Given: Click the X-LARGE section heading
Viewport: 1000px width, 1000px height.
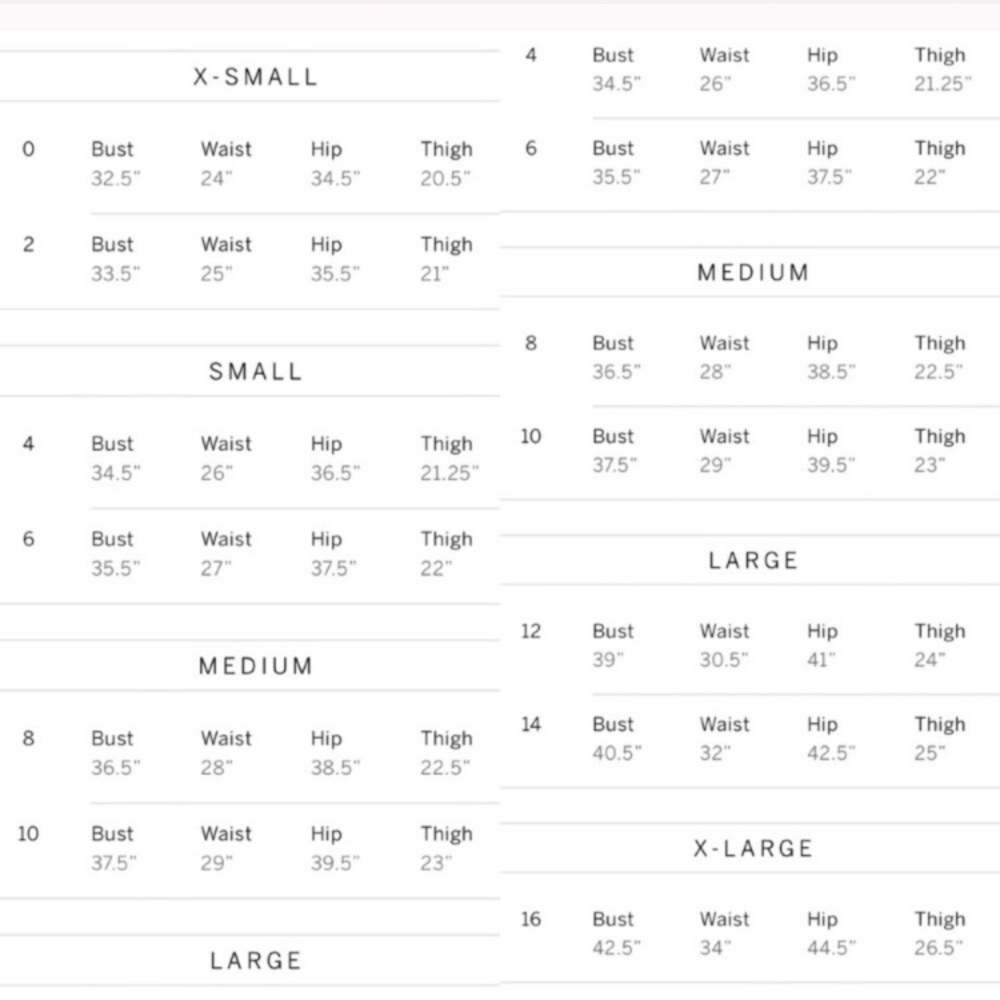Looking at the screenshot, I should tap(753, 848).
